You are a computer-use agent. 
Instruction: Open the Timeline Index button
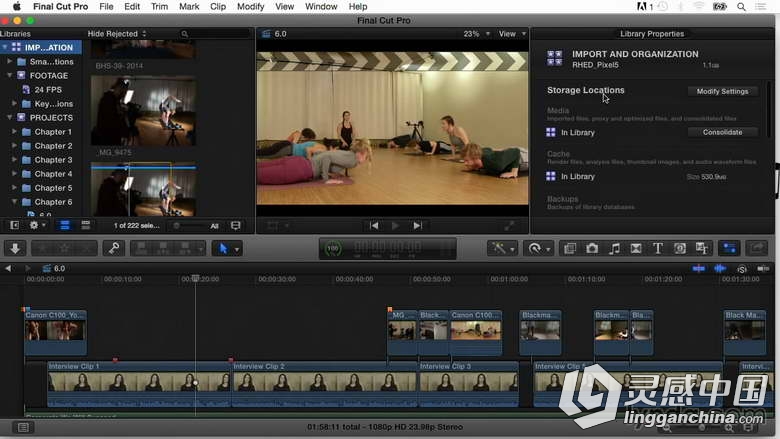click(x=23, y=427)
